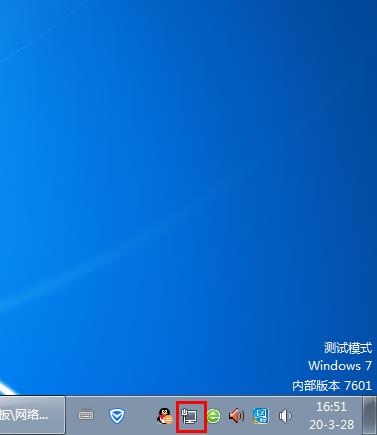Open the clock showing 16:51
The height and width of the screenshot is (435, 377).
(x=331, y=407)
